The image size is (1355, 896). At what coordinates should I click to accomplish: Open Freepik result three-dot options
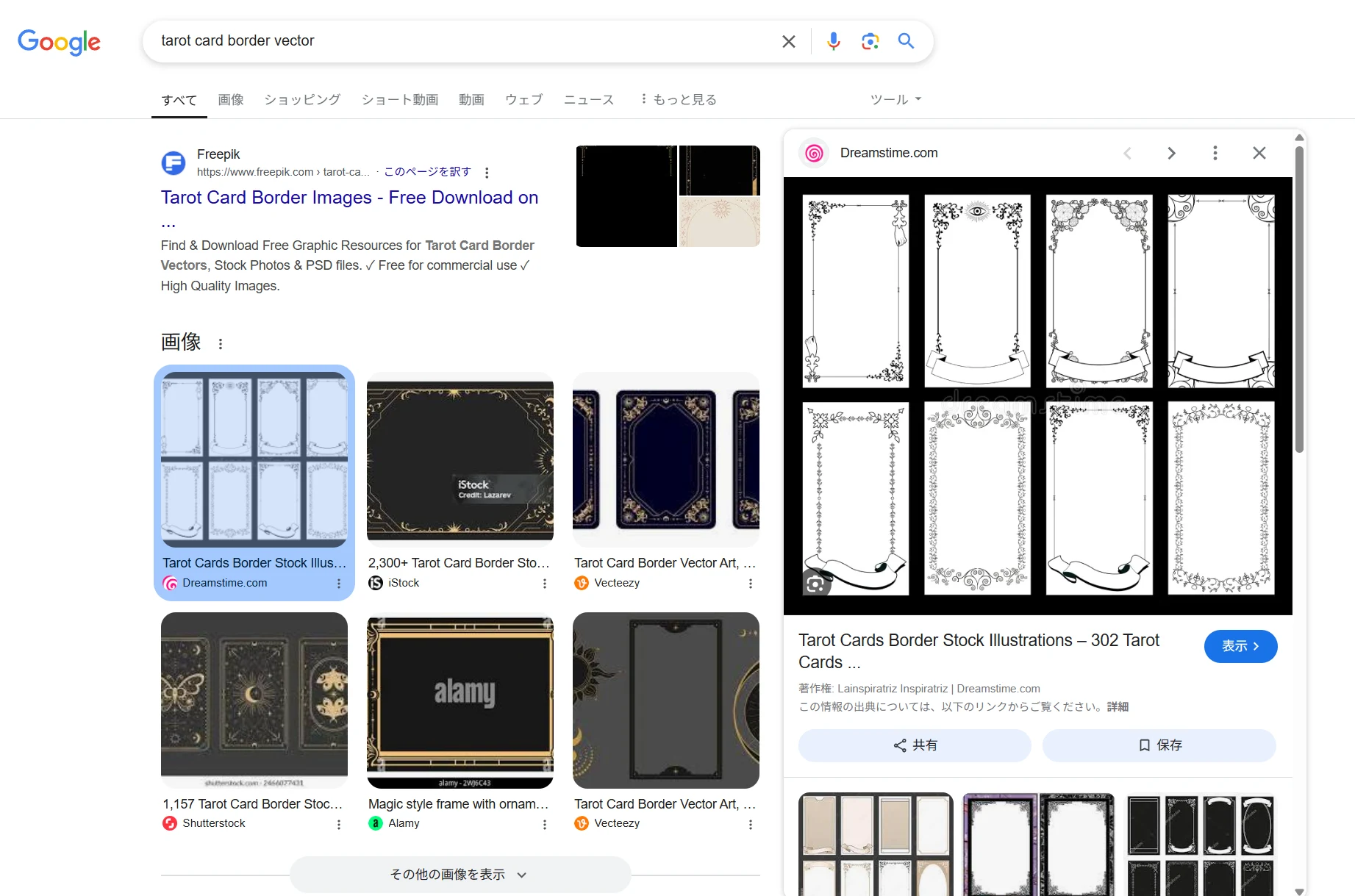click(x=487, y=173)
